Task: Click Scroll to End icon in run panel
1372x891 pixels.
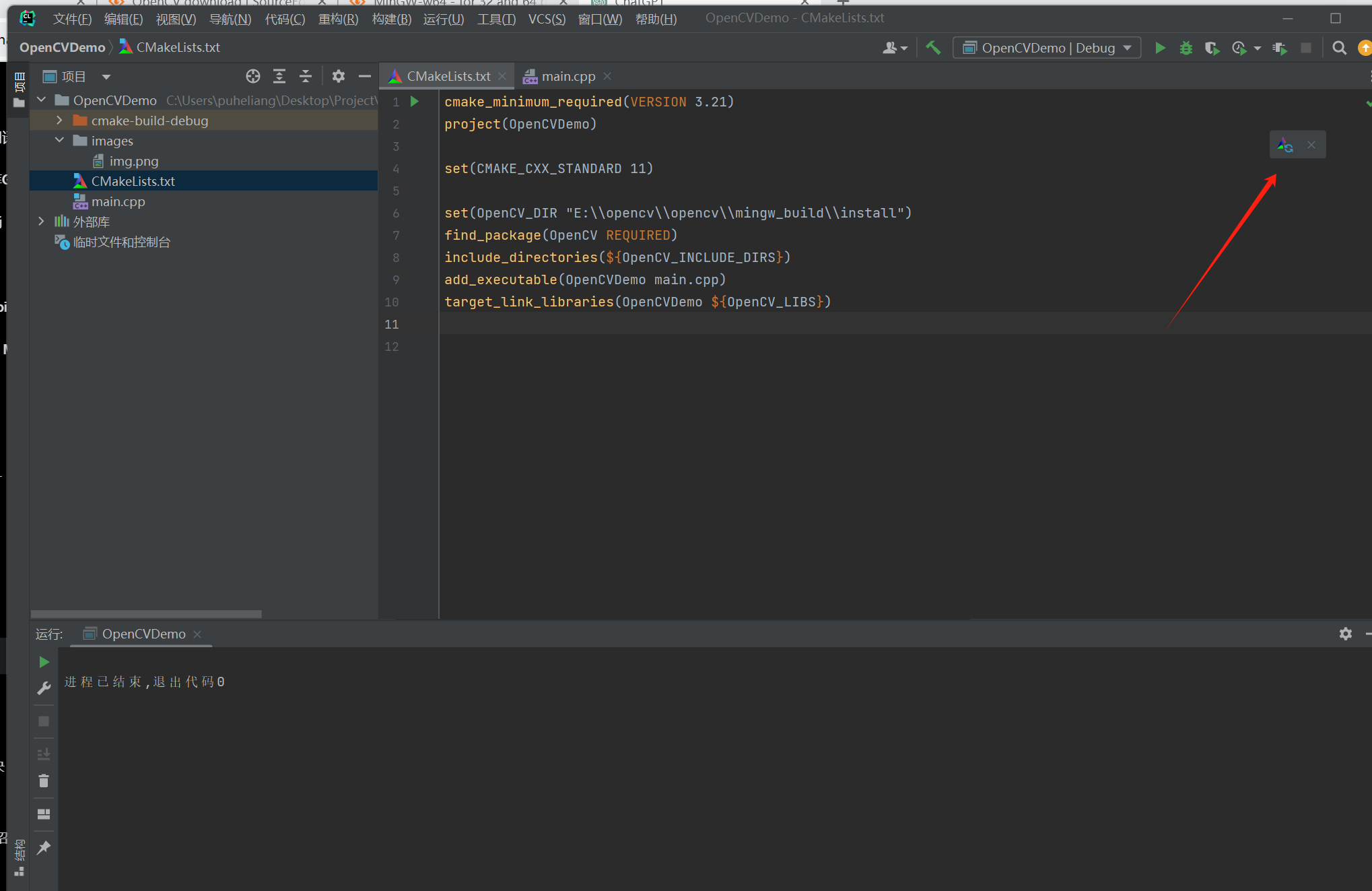Action: tap(44, 754)
